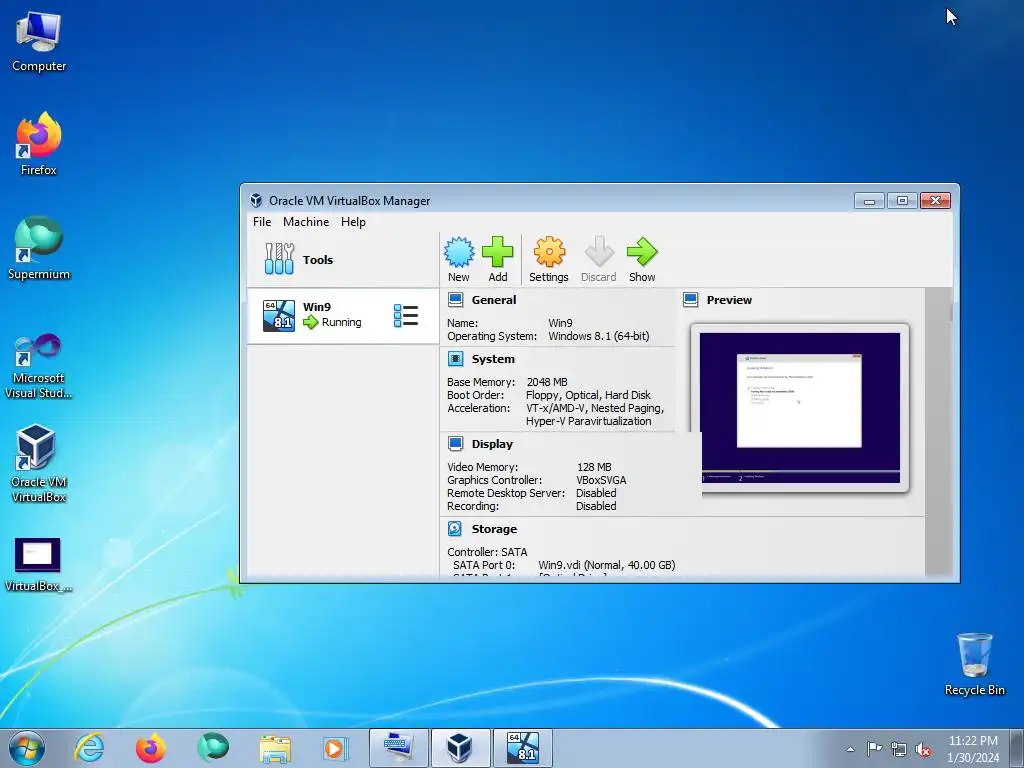Click the green Show arrow icon
1024x768 pixels.
coord(642,259)
